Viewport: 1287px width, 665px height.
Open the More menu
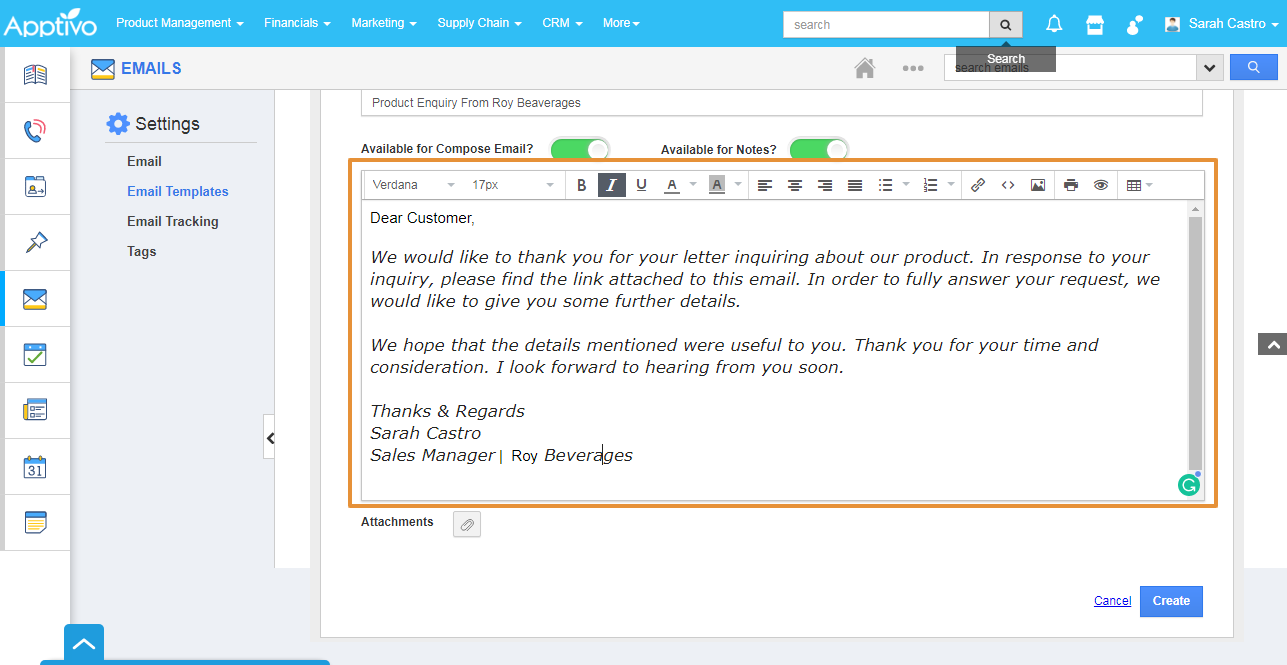tap(621, 23)
